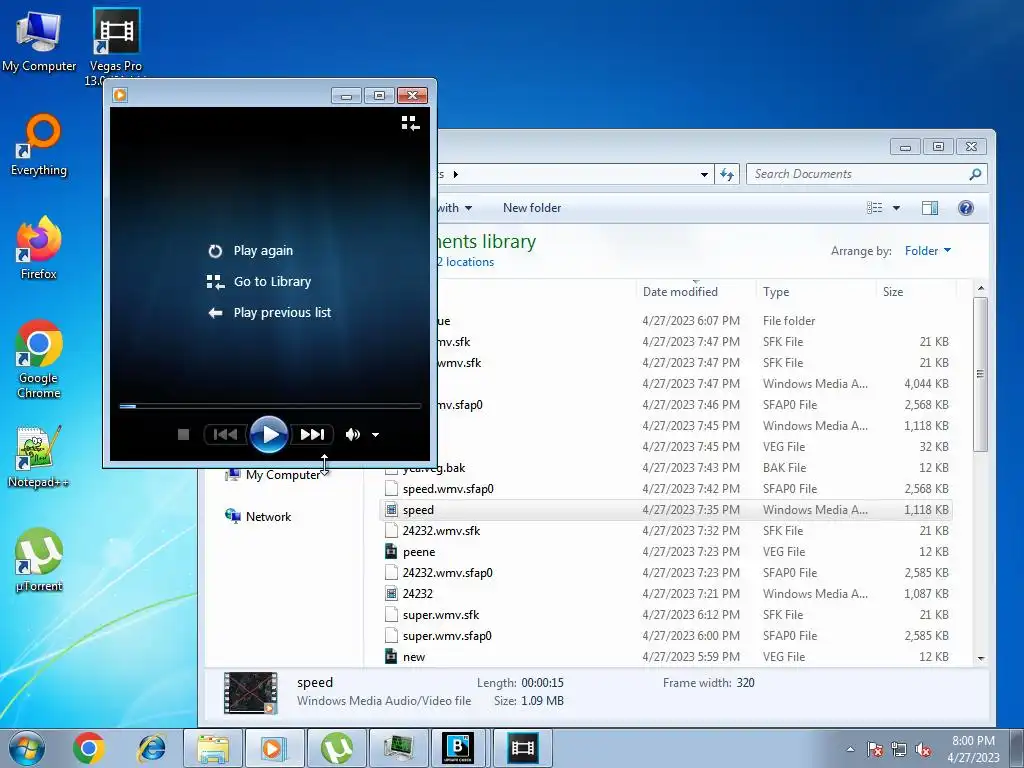Click the Action Center flag tray icon
Viewport: 1024px width, 768px height.
pyautogui.click(x=875, y=749)
